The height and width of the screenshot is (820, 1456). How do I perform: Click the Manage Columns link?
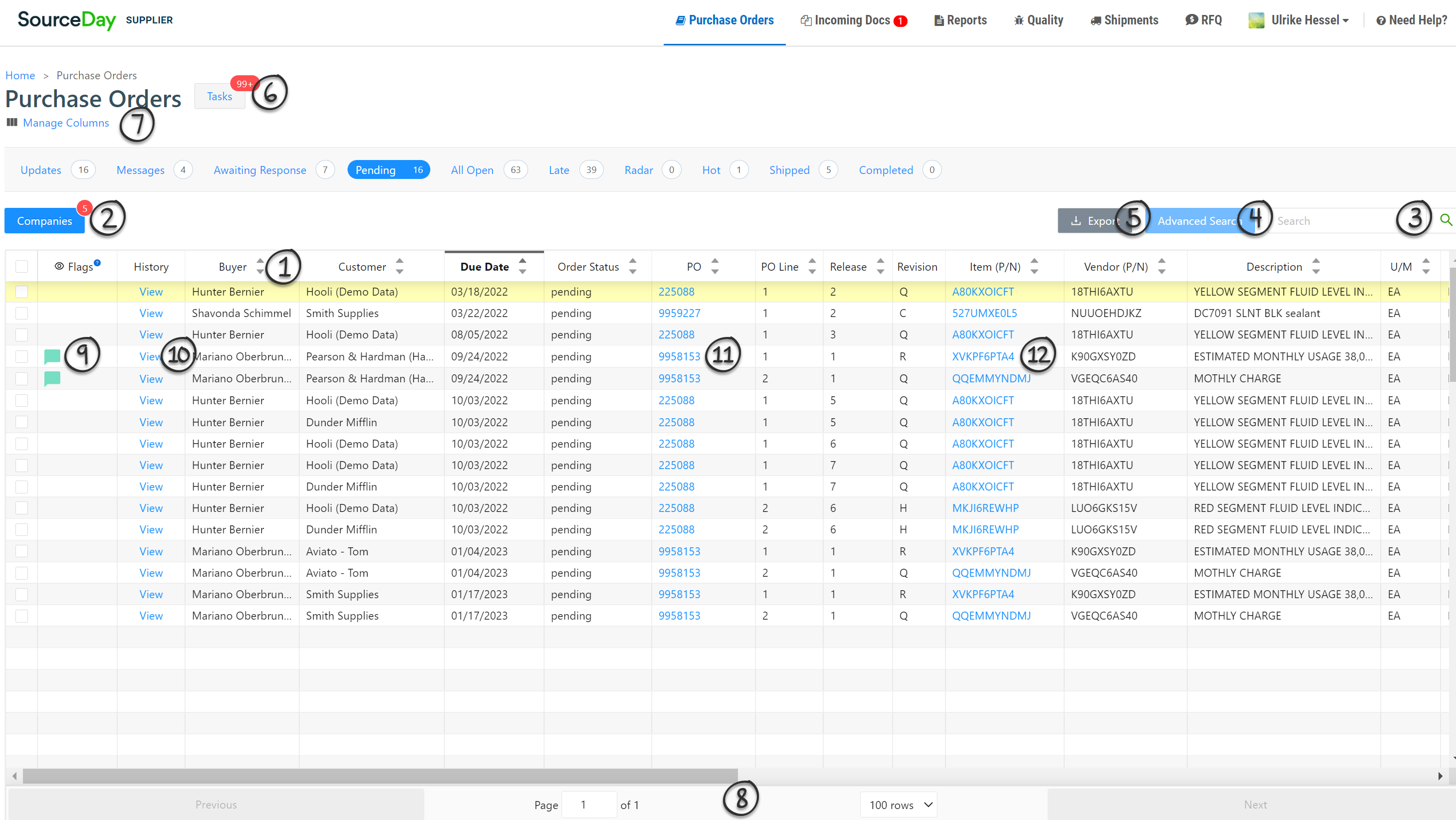tap(66, 123)
